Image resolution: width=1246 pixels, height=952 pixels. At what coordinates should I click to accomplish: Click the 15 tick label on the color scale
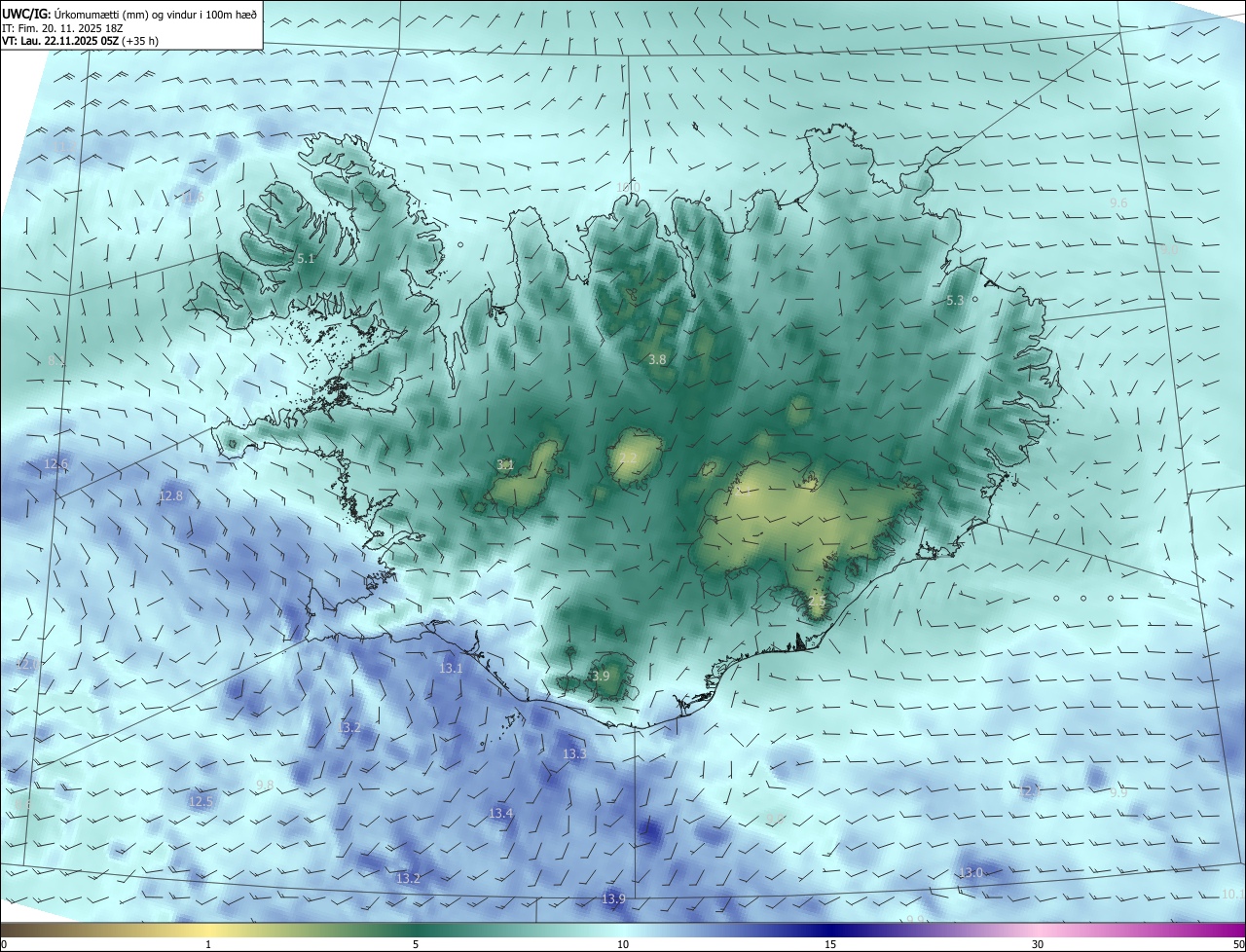830,944
